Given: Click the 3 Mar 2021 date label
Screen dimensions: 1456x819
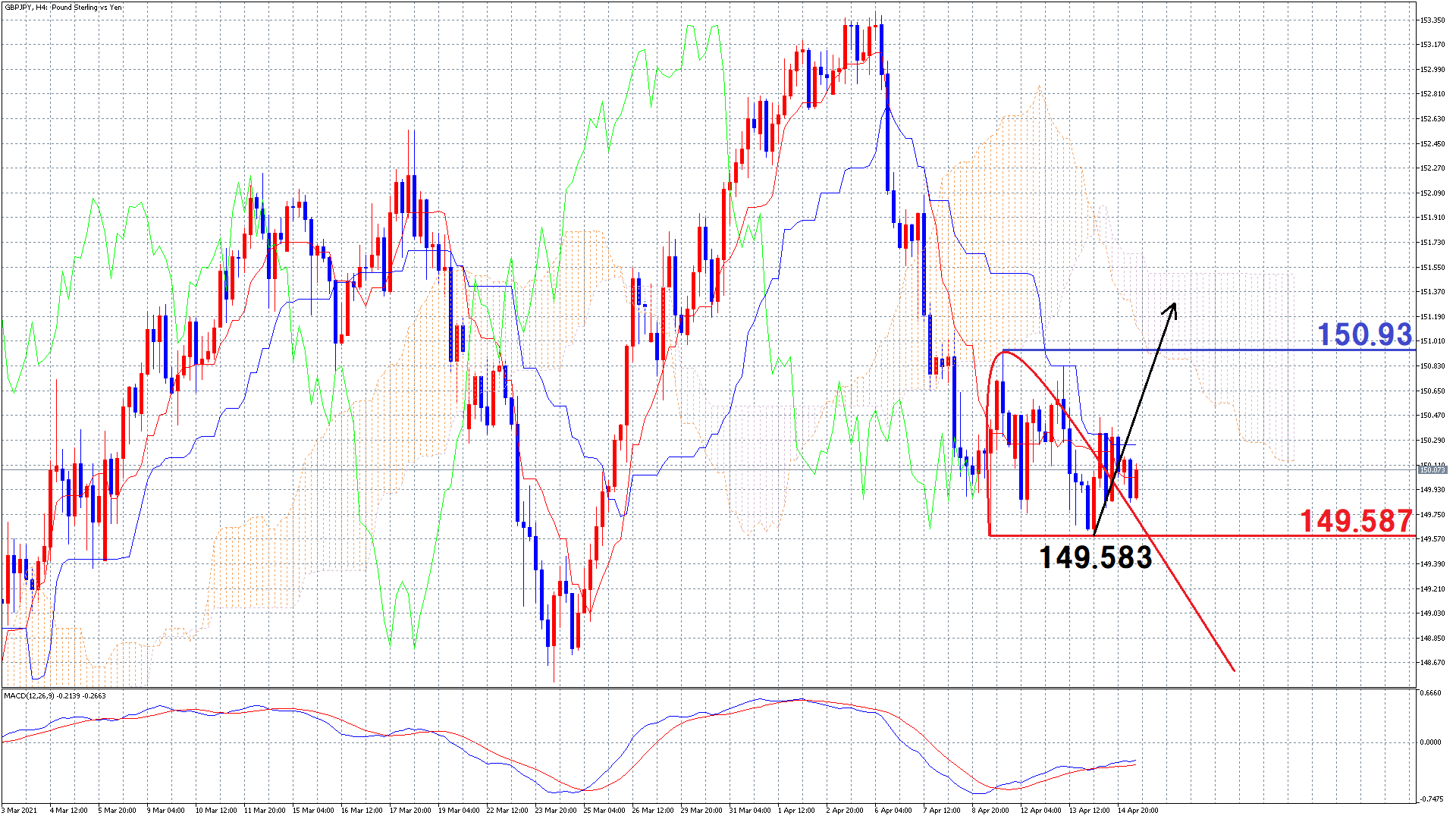Looking at the screenshot, I should tap(20, 811).
